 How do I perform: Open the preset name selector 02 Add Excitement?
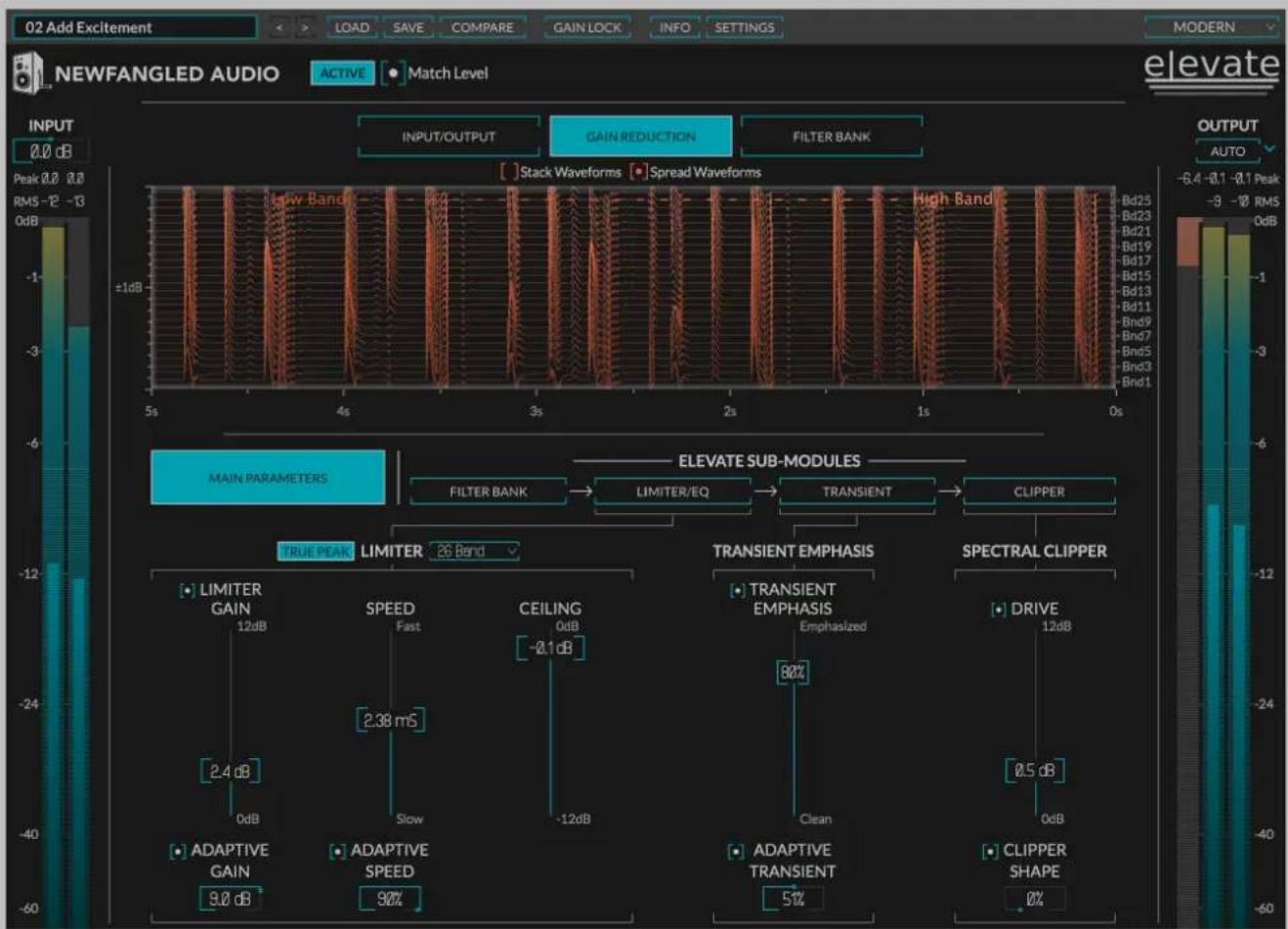135,27
